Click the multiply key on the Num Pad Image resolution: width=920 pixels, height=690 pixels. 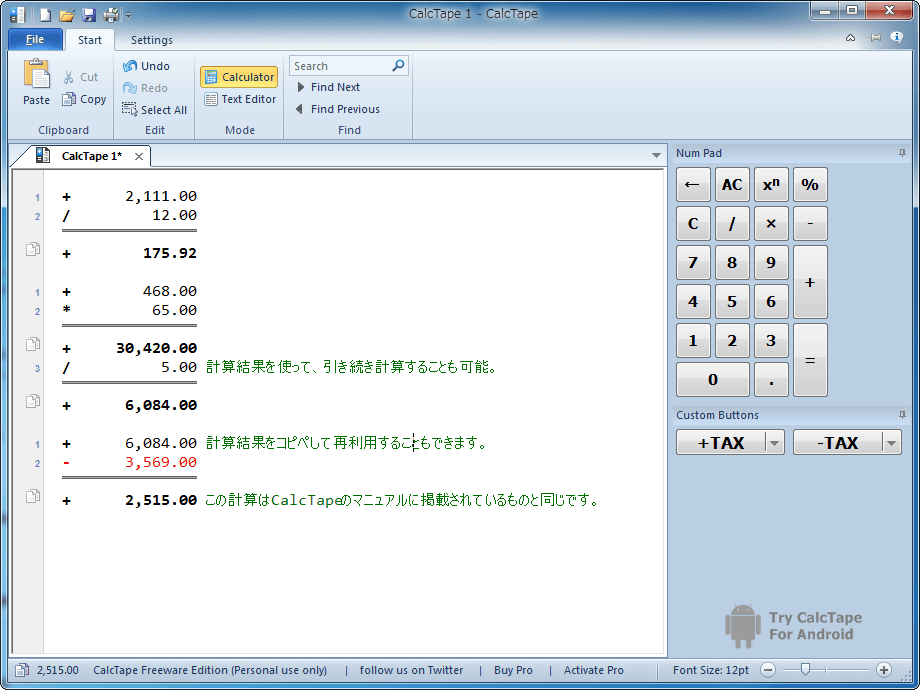point(771,224)
